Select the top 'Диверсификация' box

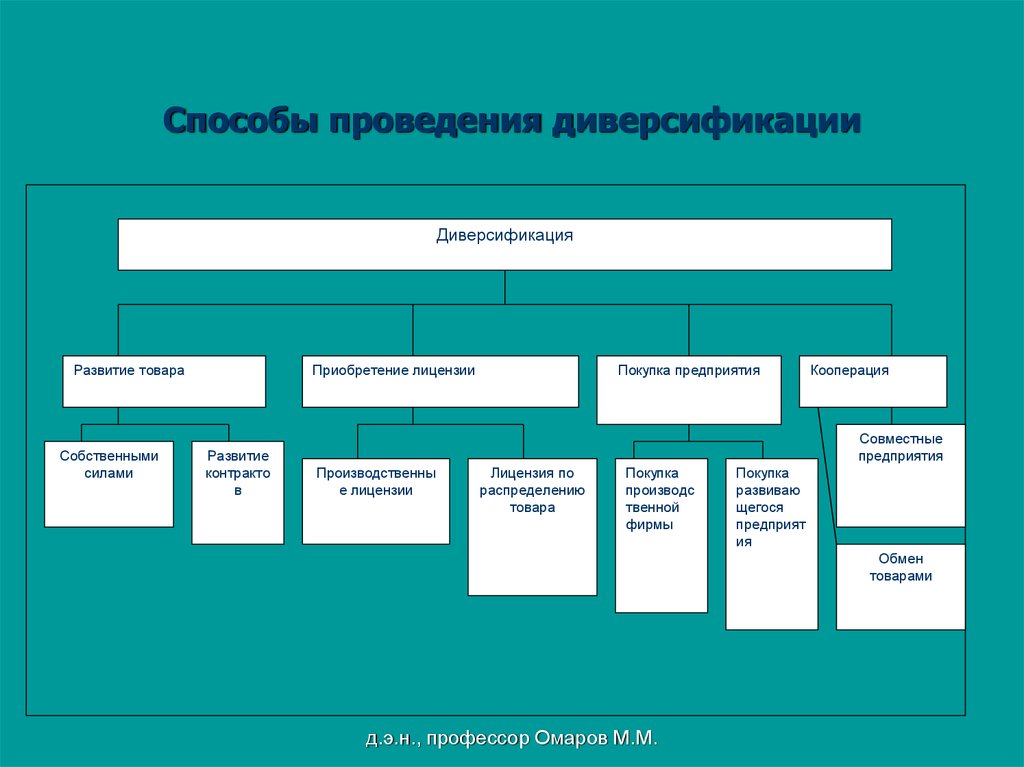[x=504, y=244]
